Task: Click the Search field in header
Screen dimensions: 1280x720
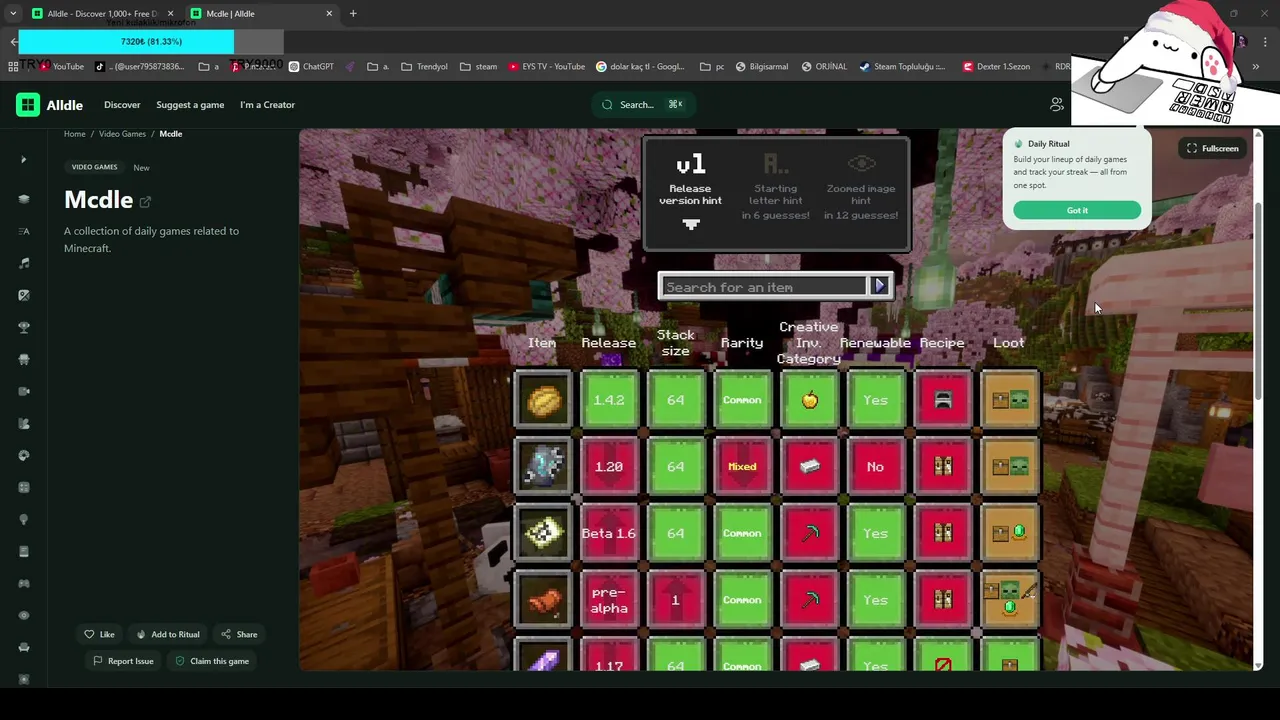Action: (643, 105)
